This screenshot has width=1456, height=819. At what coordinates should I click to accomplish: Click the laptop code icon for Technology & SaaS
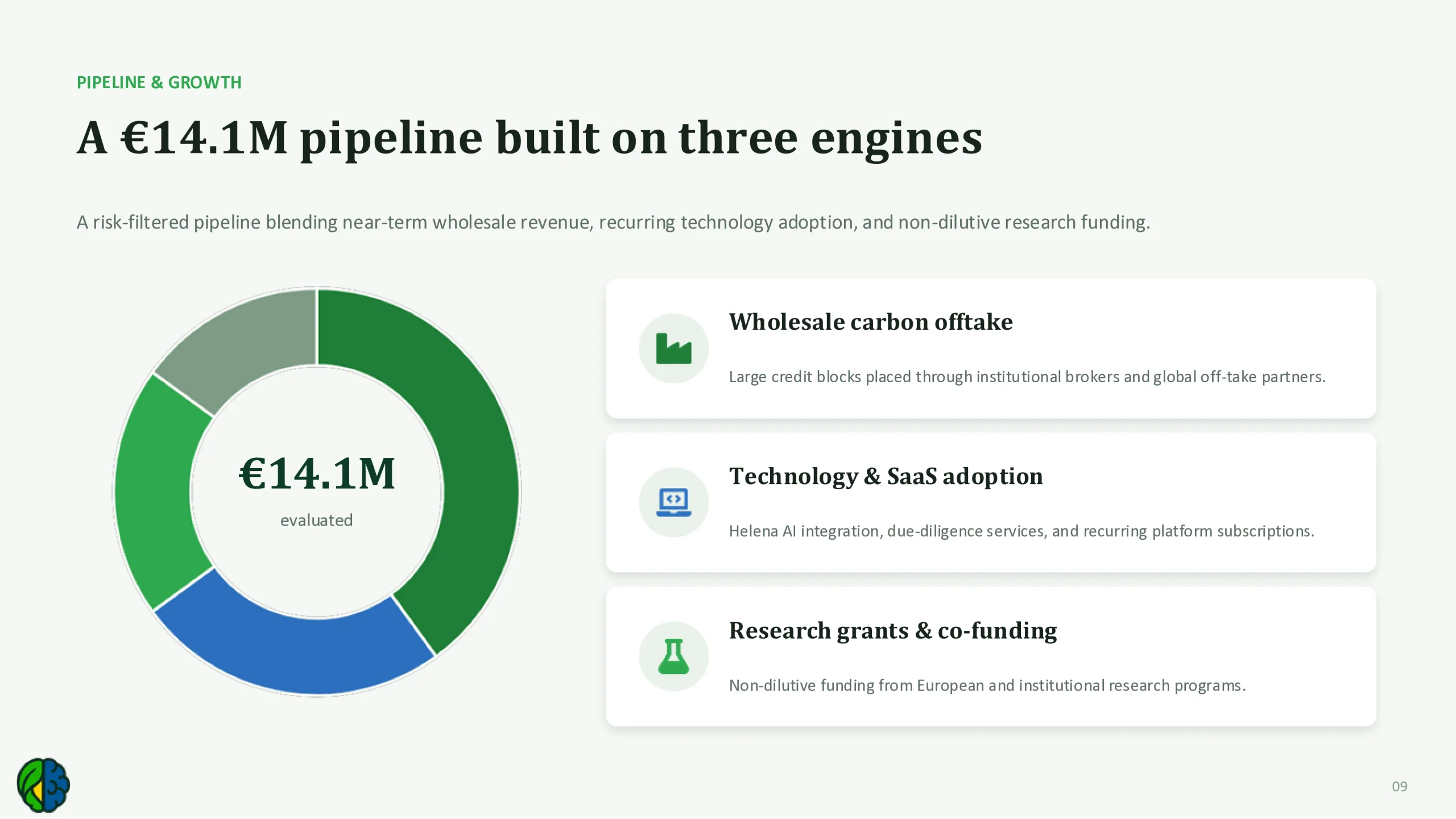pyautogui.click(x=673, y=502)
